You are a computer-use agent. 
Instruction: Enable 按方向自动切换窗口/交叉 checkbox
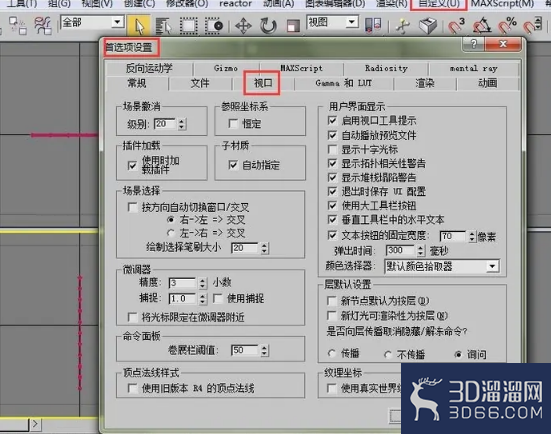[x=132, y=207]
